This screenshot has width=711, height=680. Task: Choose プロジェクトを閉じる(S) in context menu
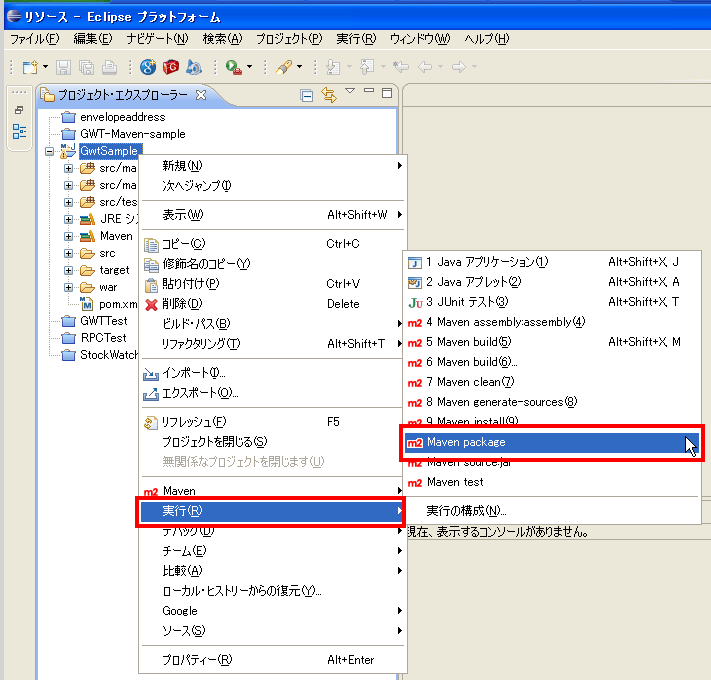(x=272, y=442)
